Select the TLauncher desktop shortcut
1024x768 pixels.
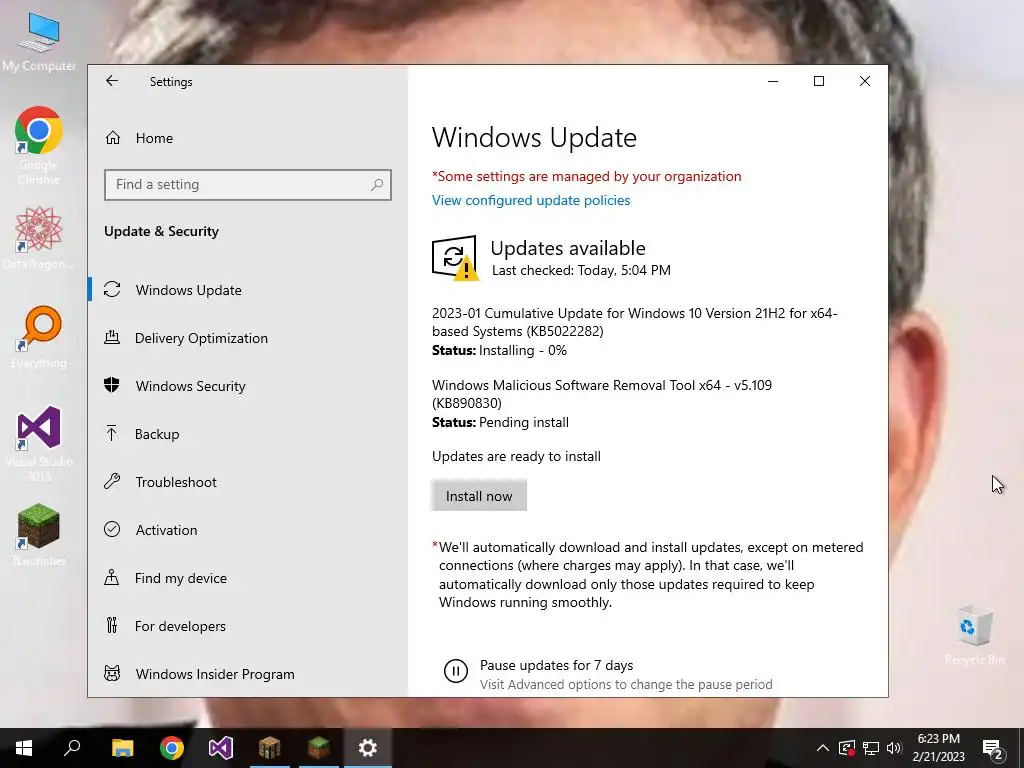39,535
